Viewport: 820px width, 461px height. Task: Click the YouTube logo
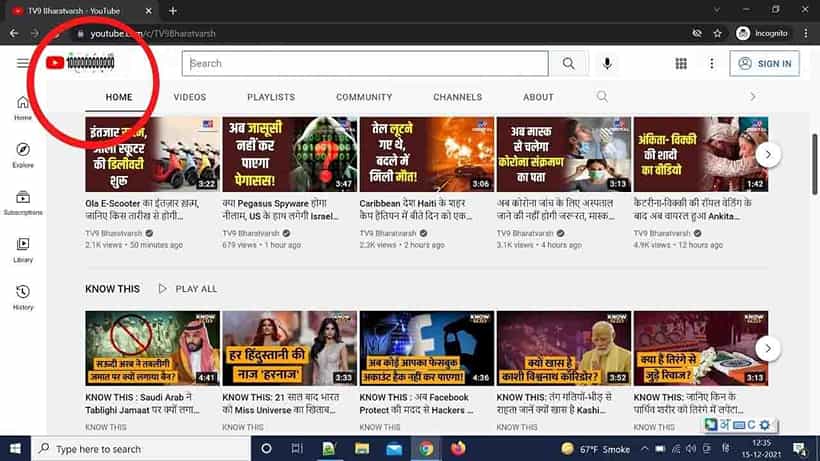(x=80, y=63)
